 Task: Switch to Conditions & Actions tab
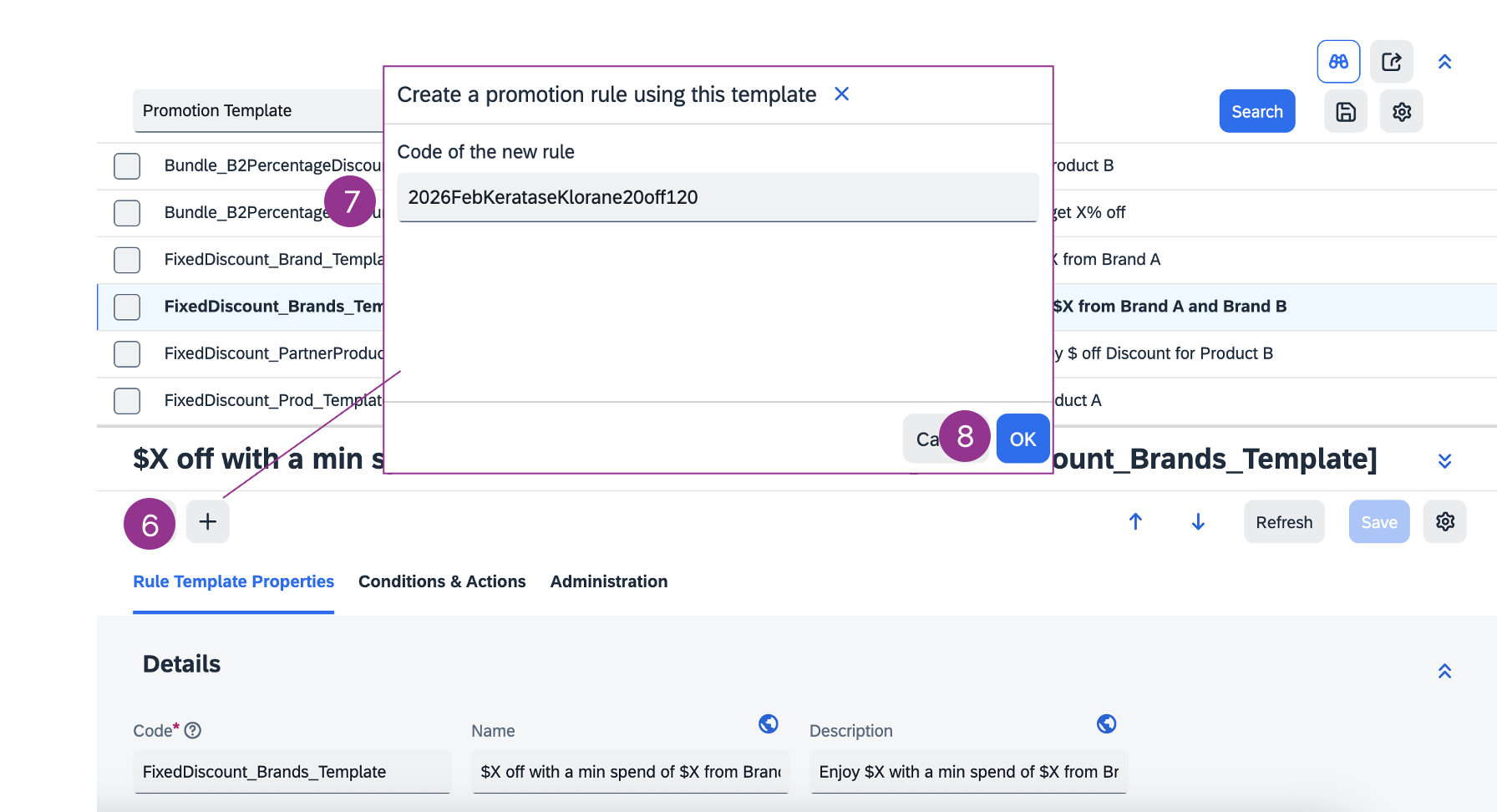(x=442, y=581)
